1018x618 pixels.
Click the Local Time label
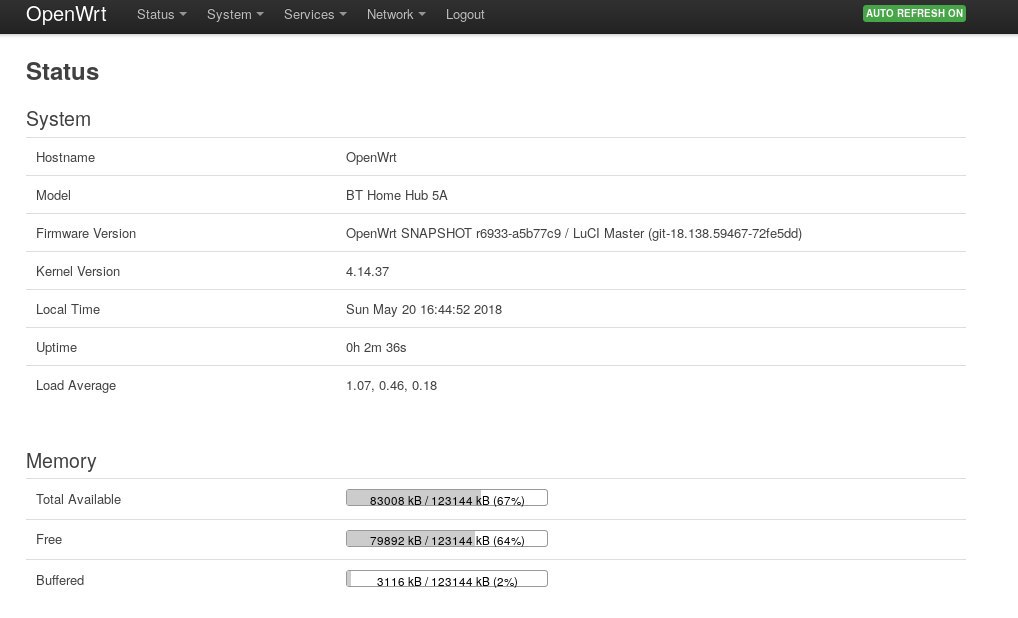(x=68, y=310)
